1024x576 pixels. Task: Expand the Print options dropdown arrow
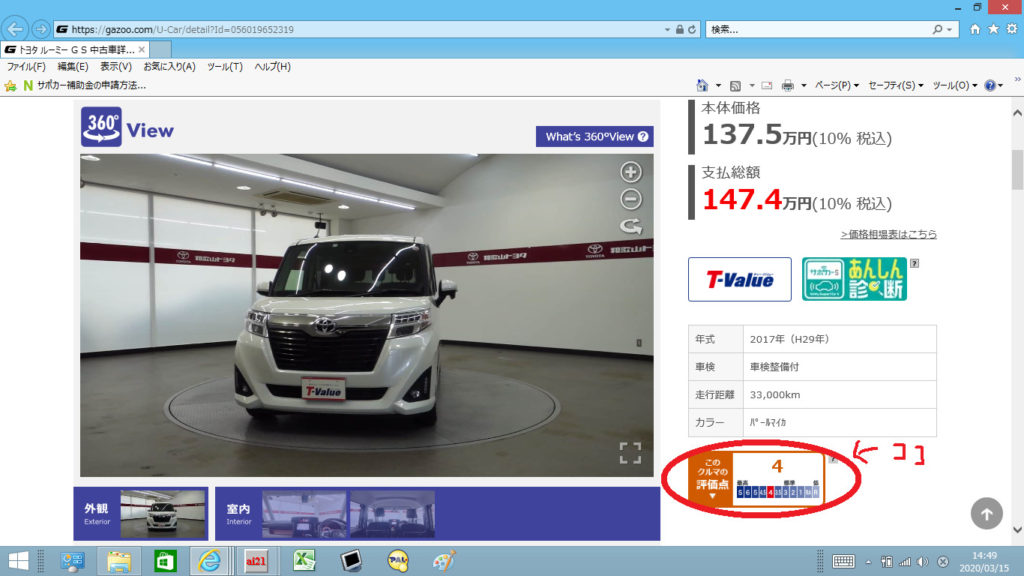pyautogui.click(x=804, y=86)
